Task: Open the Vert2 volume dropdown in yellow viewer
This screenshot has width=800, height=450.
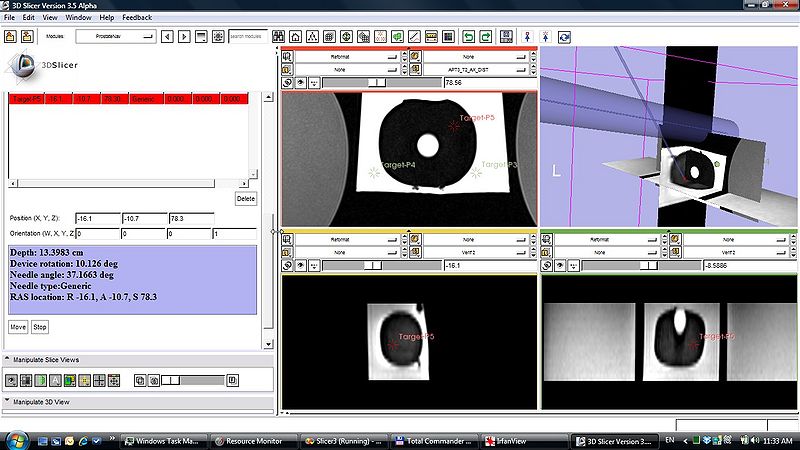Action: [475, 252]
